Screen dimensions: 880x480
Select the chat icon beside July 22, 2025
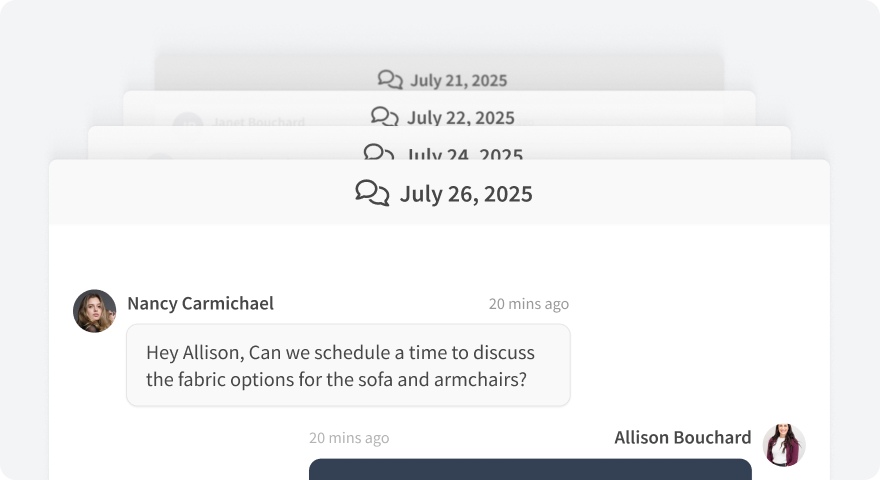[x=385, y=117]
